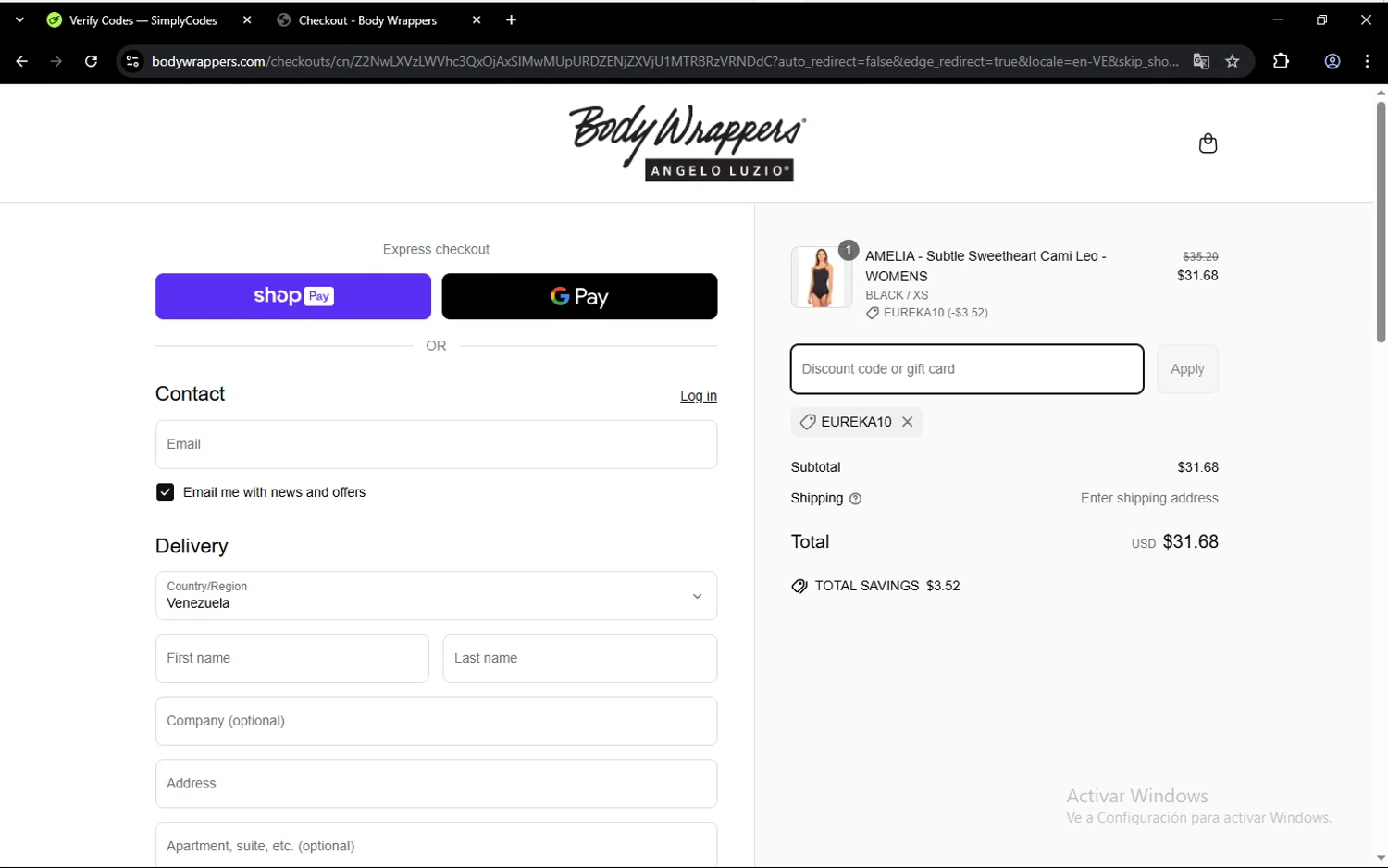Screen dimensions: 1388x868
Task: Click the Contact section heading
Action: coord(190,394)
